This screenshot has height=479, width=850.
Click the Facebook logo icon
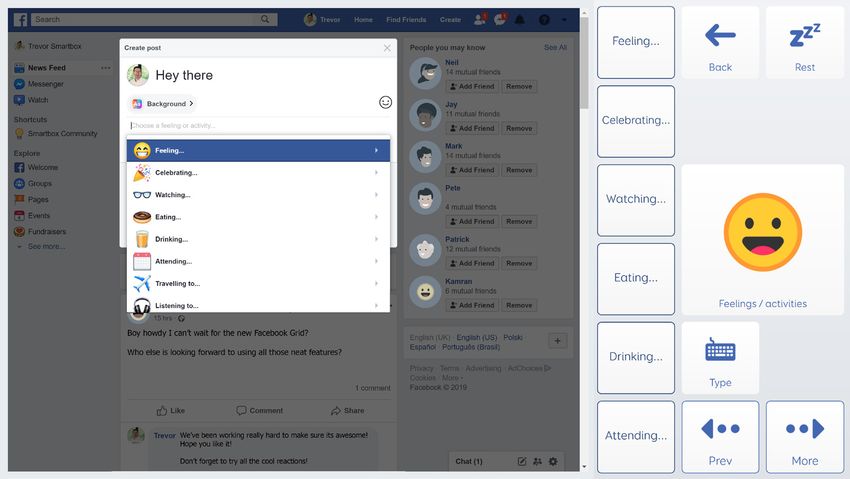point(20,20)
